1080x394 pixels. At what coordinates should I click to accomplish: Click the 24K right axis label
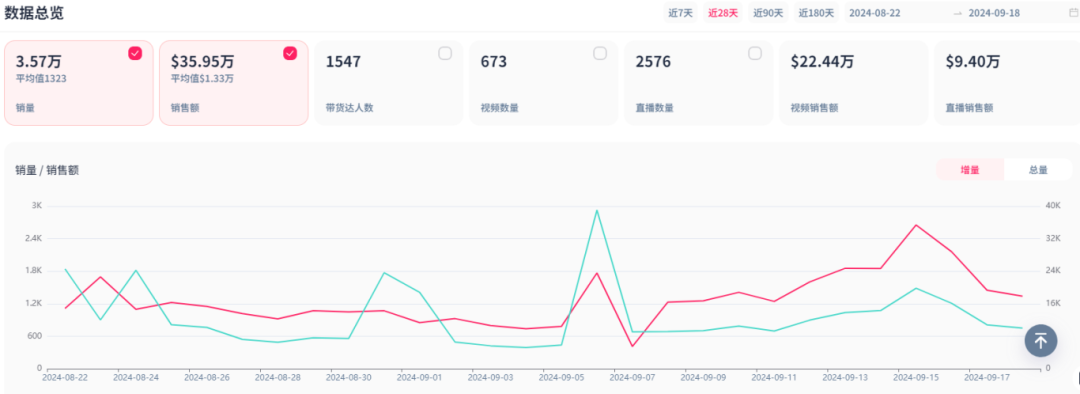[x=1053, y=271]
